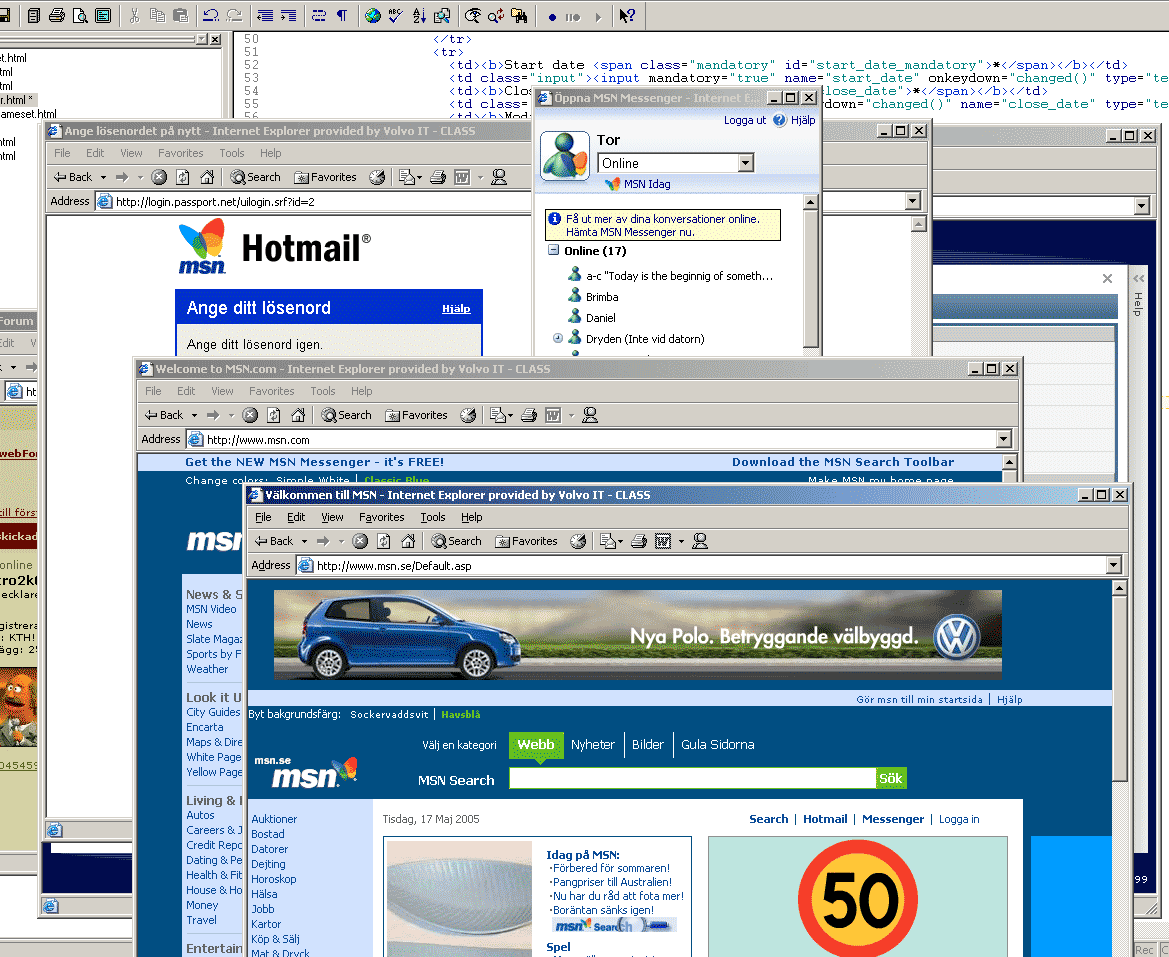Click the Messenger link on msn.se

coord(892,819)
